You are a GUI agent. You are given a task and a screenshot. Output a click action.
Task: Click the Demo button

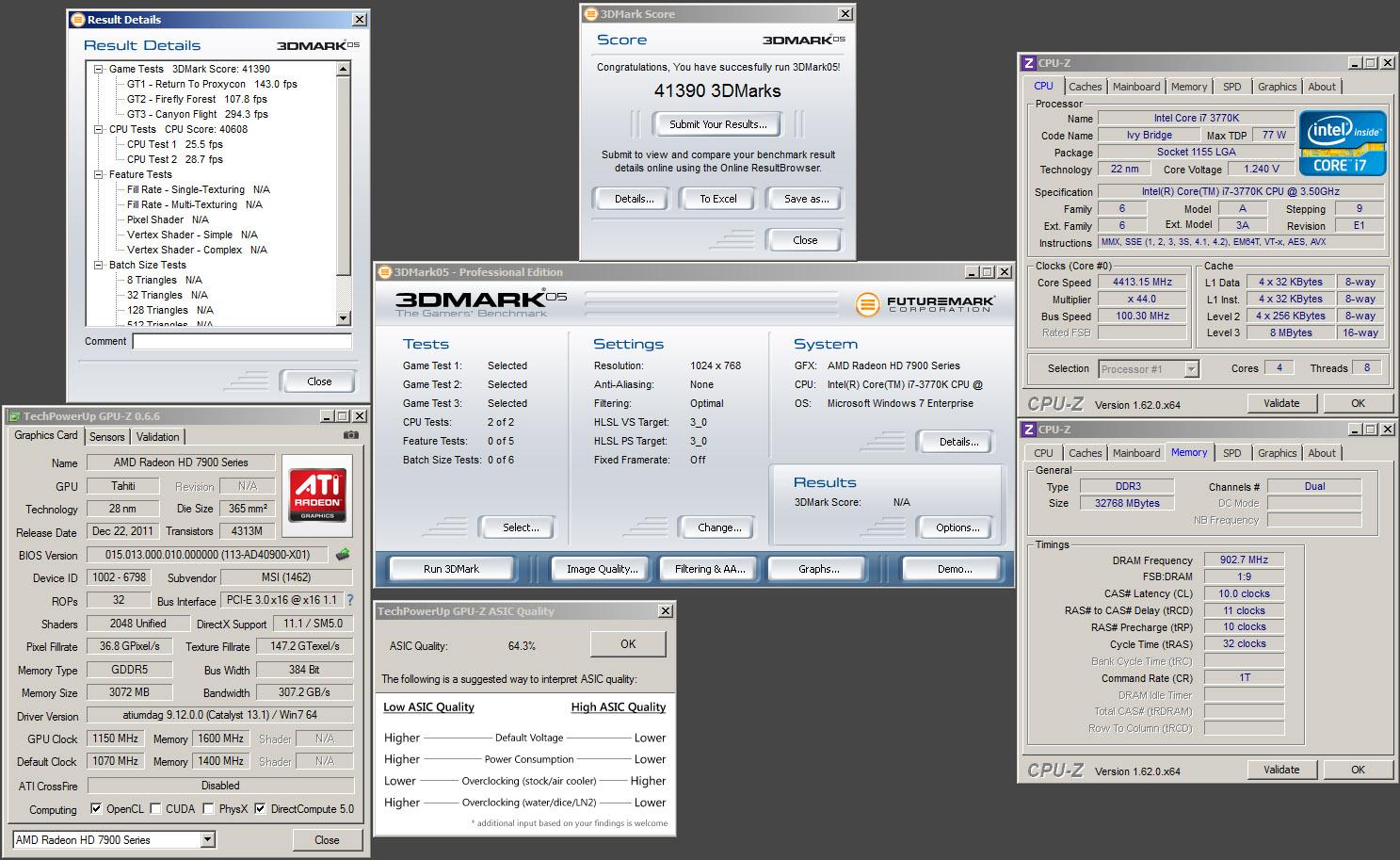953,569
